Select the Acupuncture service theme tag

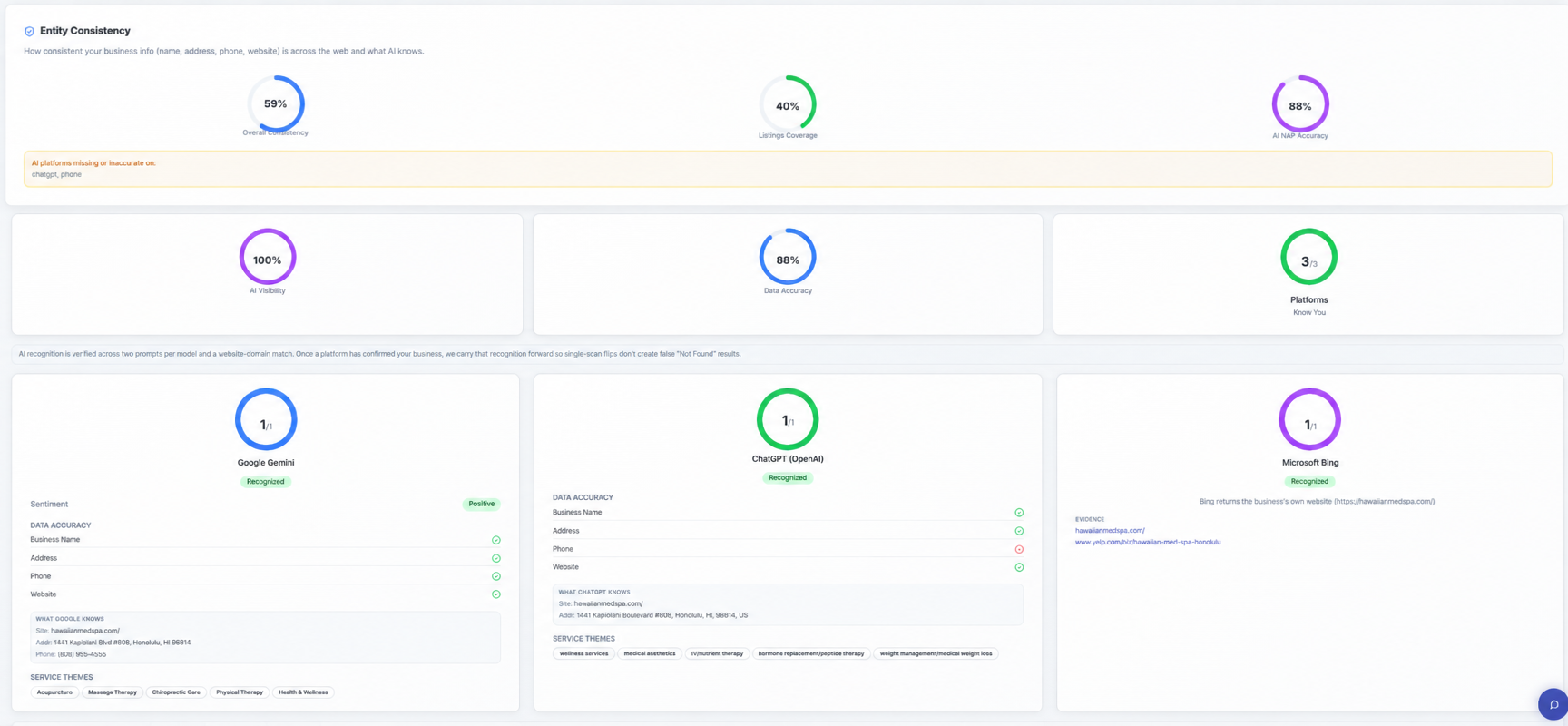54,692
